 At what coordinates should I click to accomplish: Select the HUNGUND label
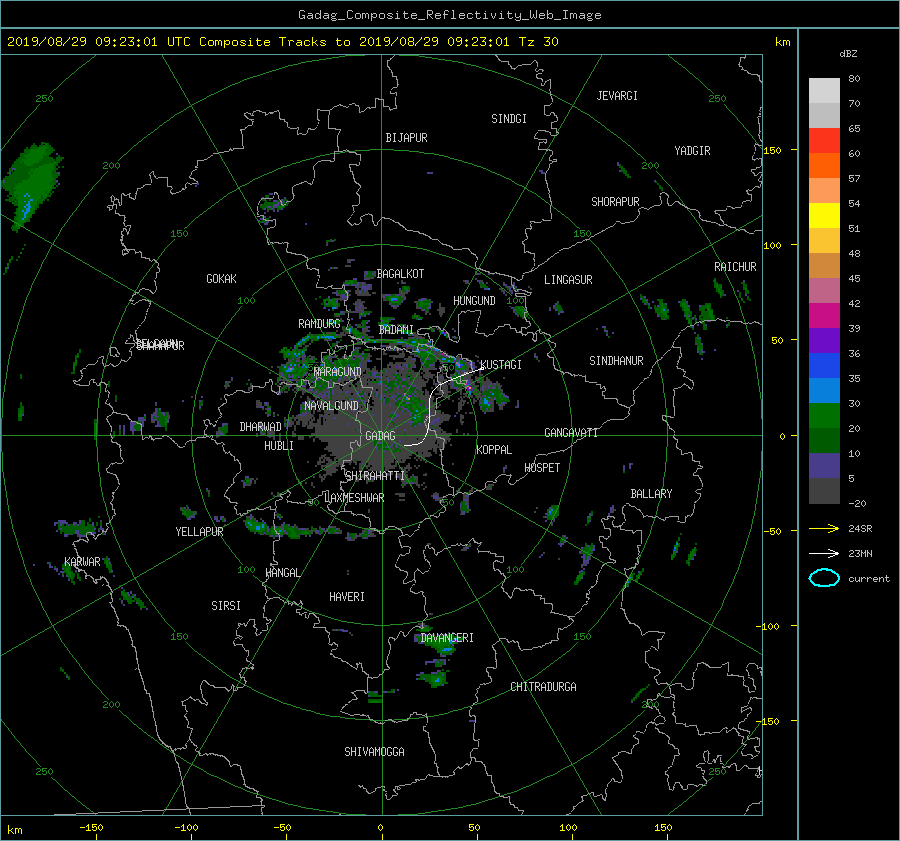pos(474,301)
